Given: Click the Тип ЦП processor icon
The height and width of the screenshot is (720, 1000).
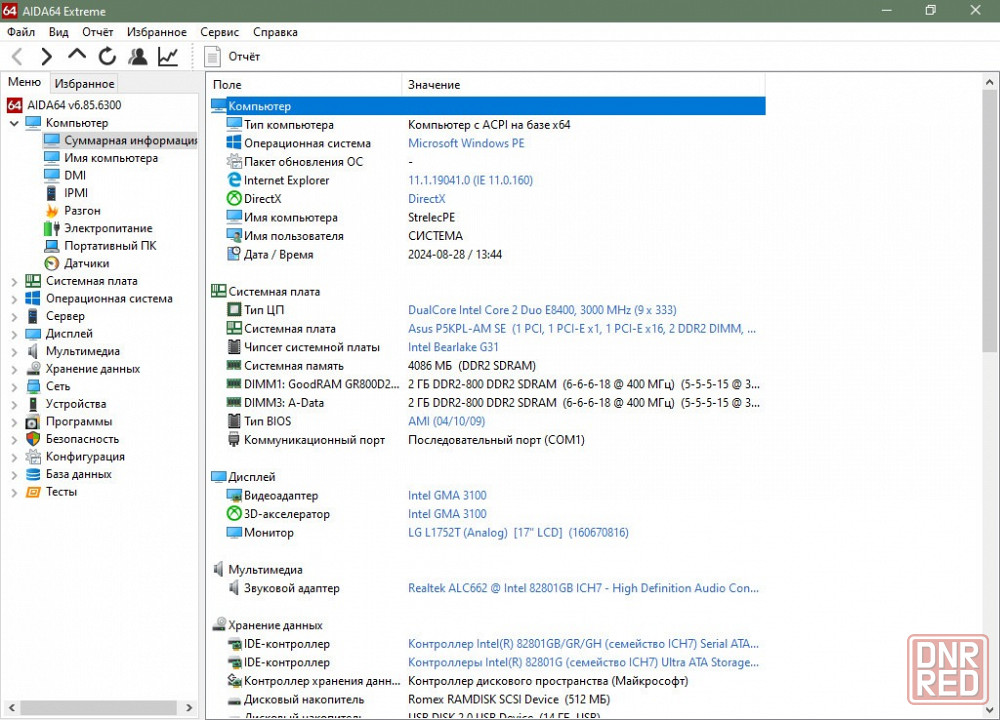Looking at the screenshot, I should coord(234,310).
